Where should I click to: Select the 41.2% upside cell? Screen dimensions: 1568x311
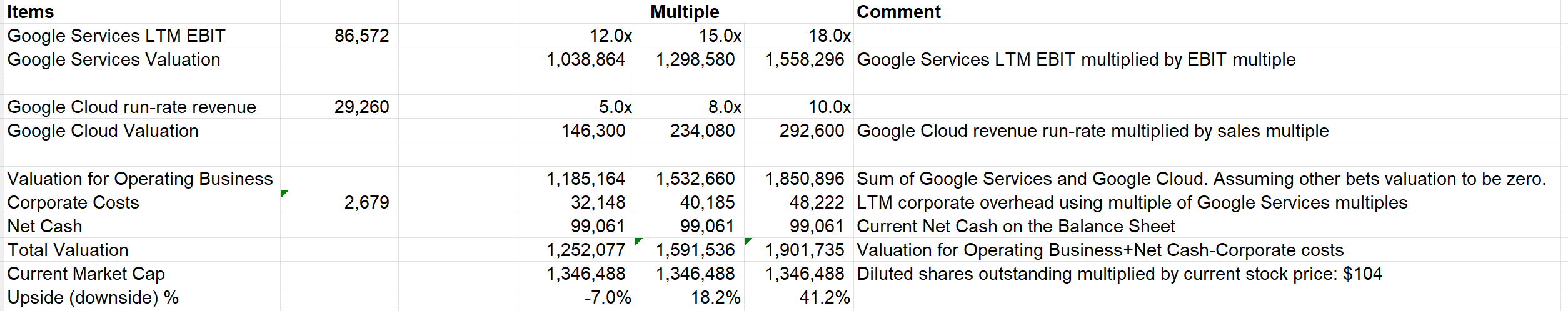coord(799,297)
